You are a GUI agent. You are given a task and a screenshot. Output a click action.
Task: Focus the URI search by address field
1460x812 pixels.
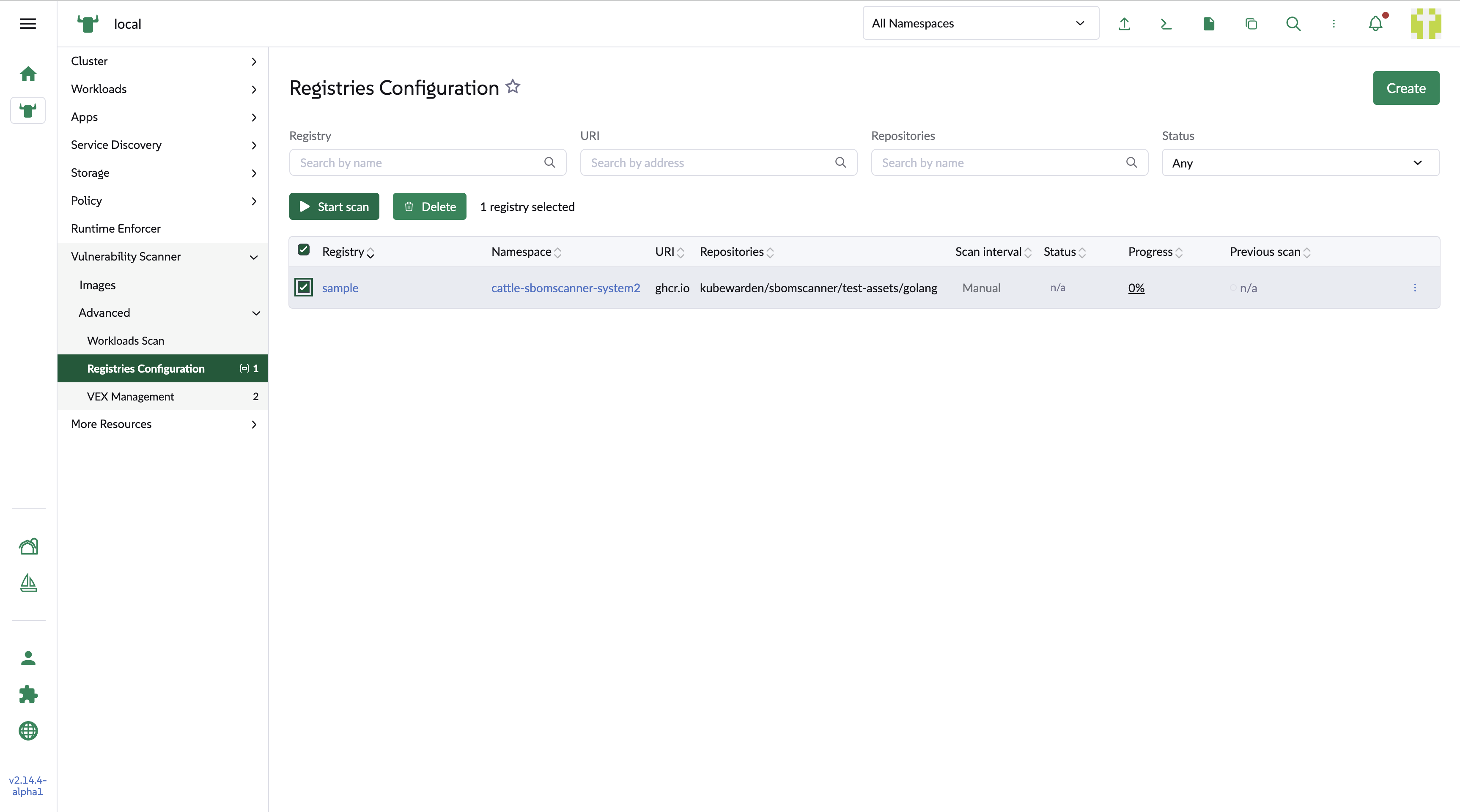click(x=718, y=163)
